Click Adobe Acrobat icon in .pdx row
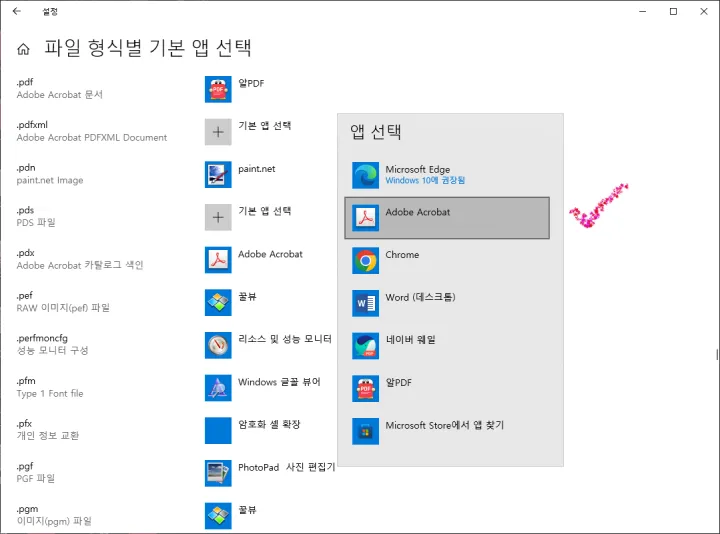720x534 pixels. point(218,260)
